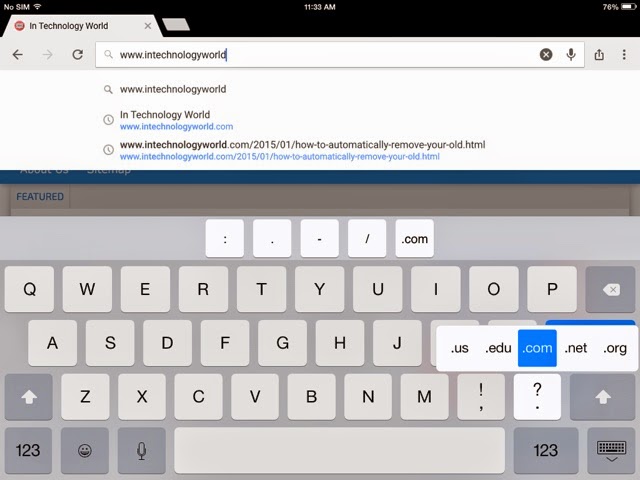Tap the space bar
The image size is (640, 480).
[x=340, y=451]
